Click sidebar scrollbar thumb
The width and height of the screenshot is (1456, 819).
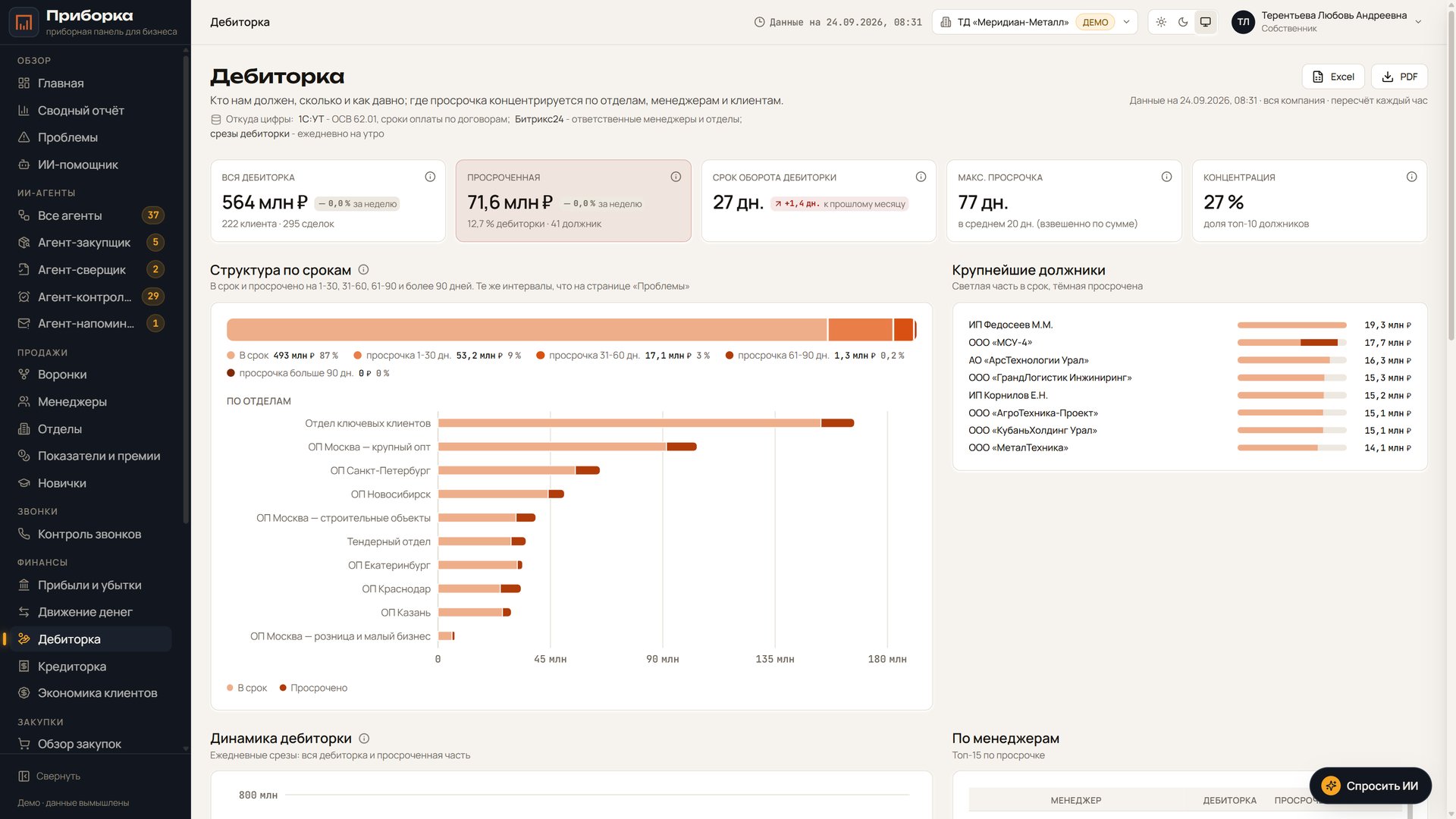click(186, 288)
